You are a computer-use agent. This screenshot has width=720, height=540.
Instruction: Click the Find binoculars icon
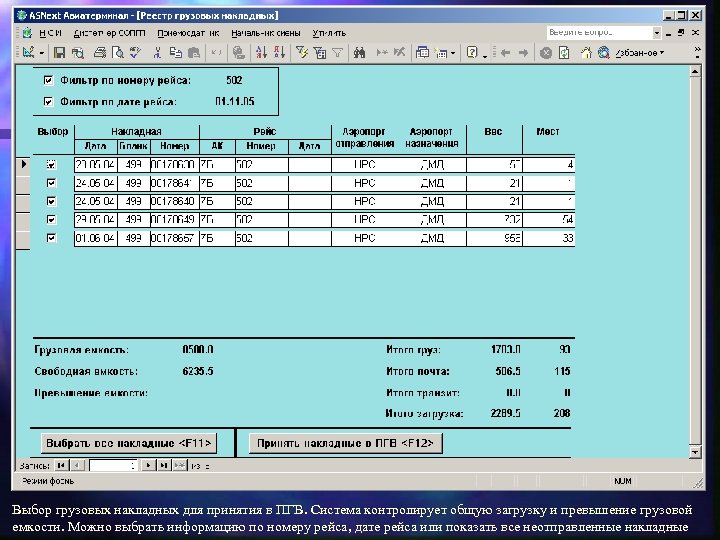point(360,53)
